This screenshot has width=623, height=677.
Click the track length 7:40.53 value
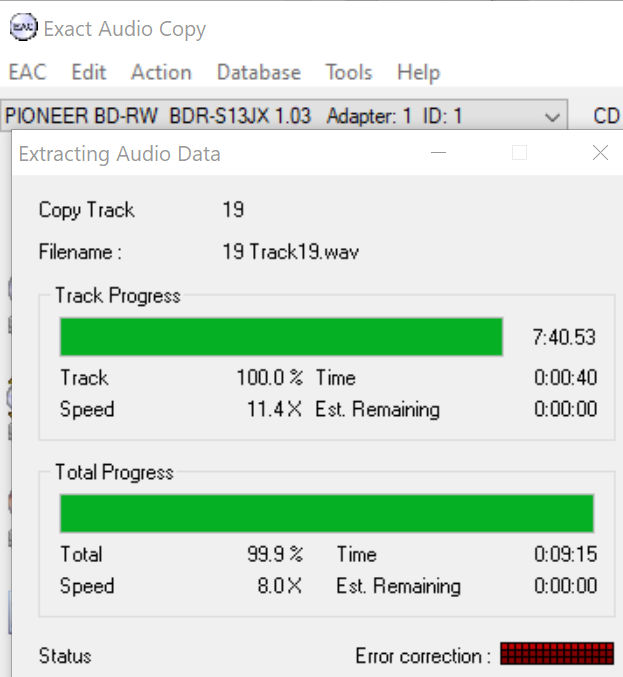pos(563,337)
